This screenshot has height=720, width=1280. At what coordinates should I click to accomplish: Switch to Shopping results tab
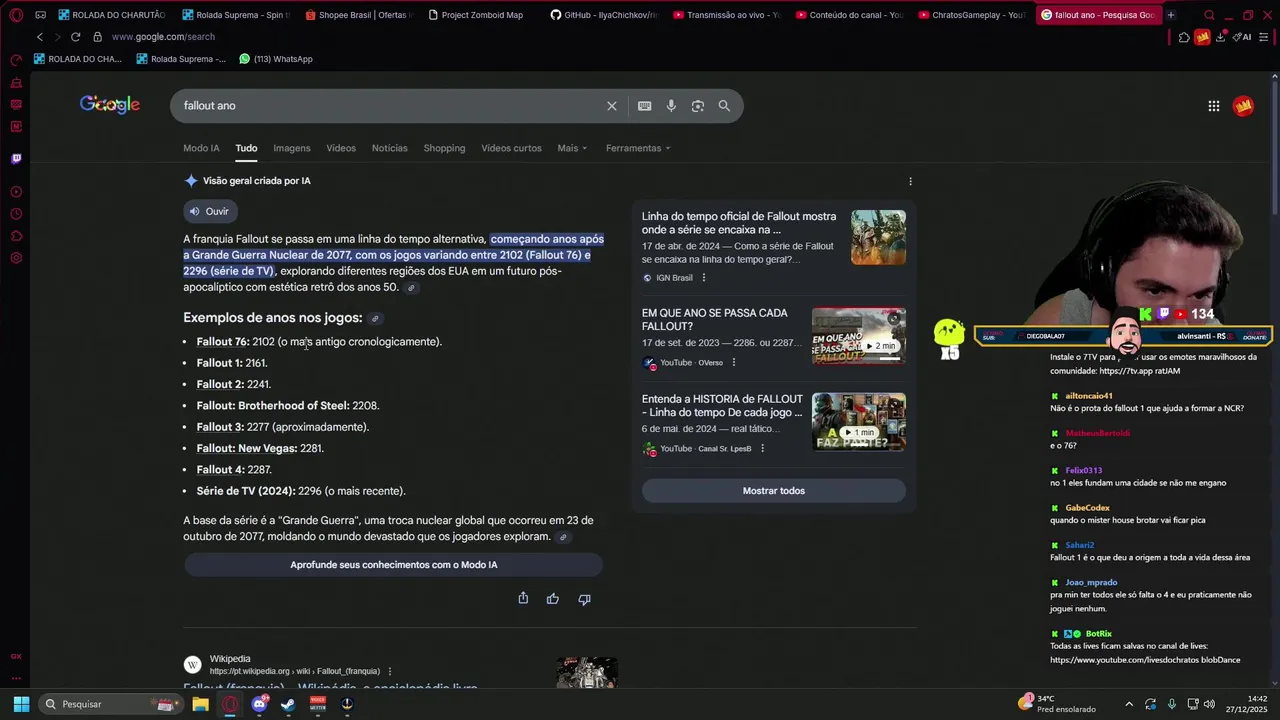[x=444, y=148]
